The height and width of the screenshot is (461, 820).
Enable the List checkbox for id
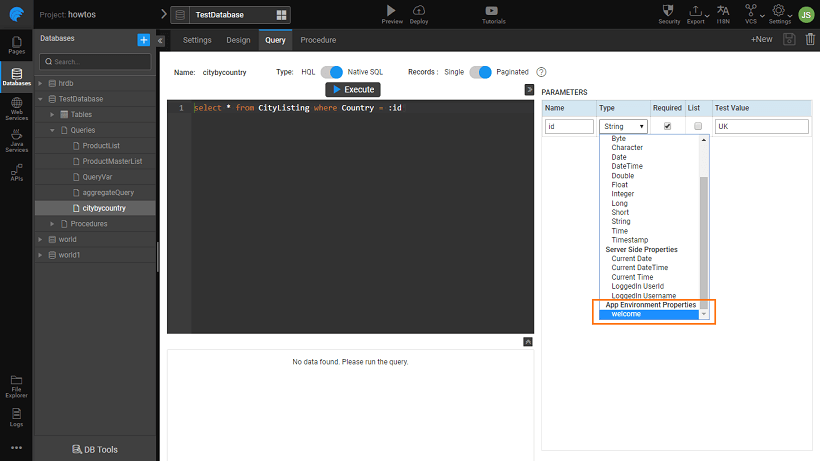click(x=698, y=126)
